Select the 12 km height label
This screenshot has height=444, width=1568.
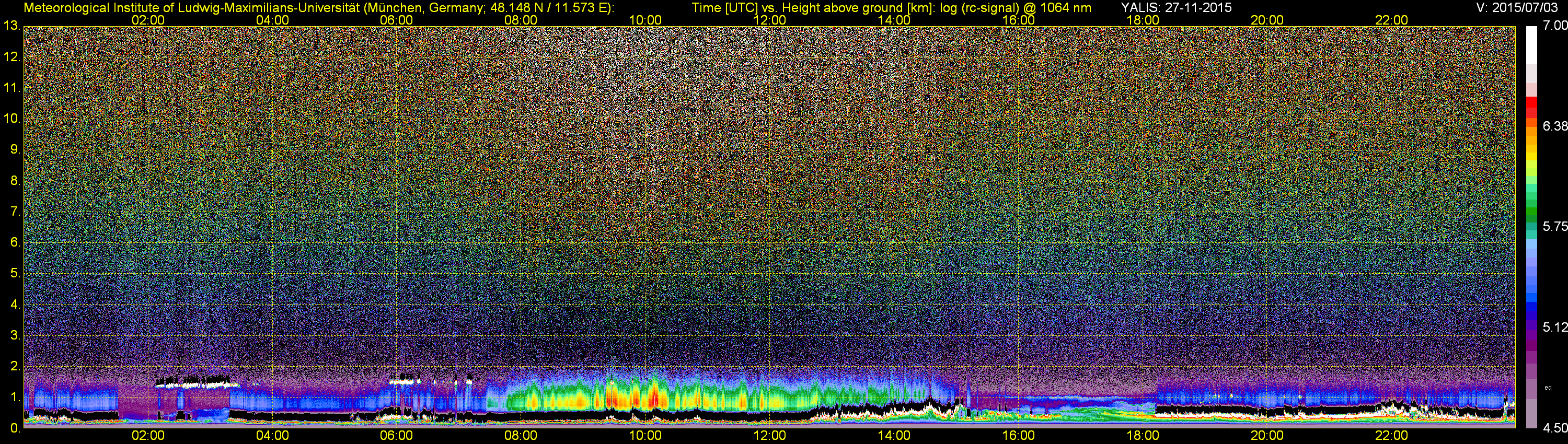[11, 56]
